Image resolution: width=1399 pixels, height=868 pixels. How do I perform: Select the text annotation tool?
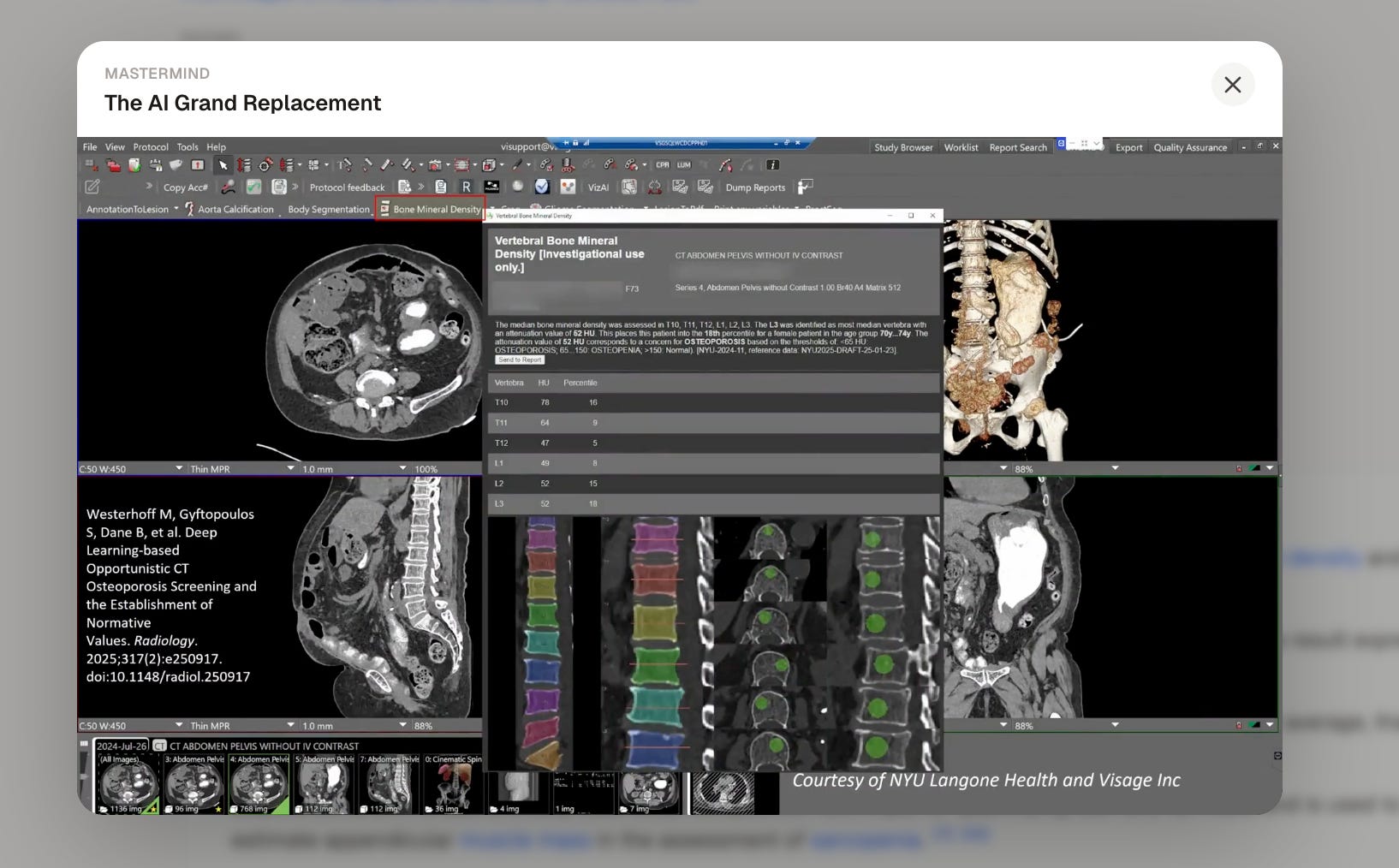[x=344, y=165]
